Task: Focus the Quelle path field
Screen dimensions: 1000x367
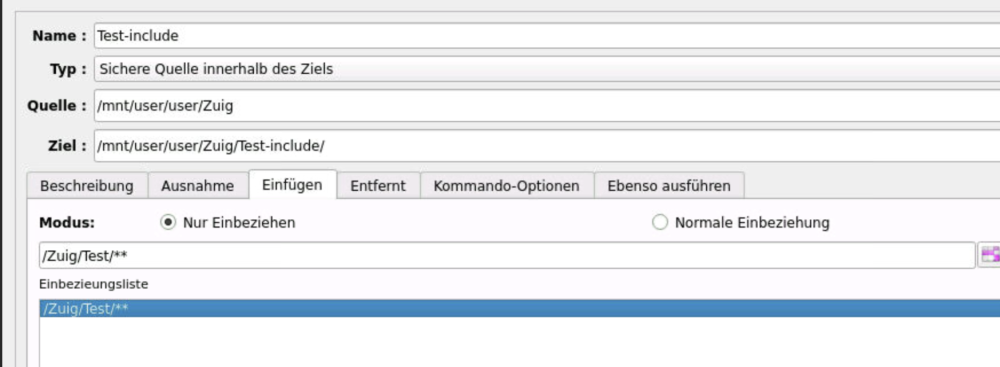Action: coord(547,106)
